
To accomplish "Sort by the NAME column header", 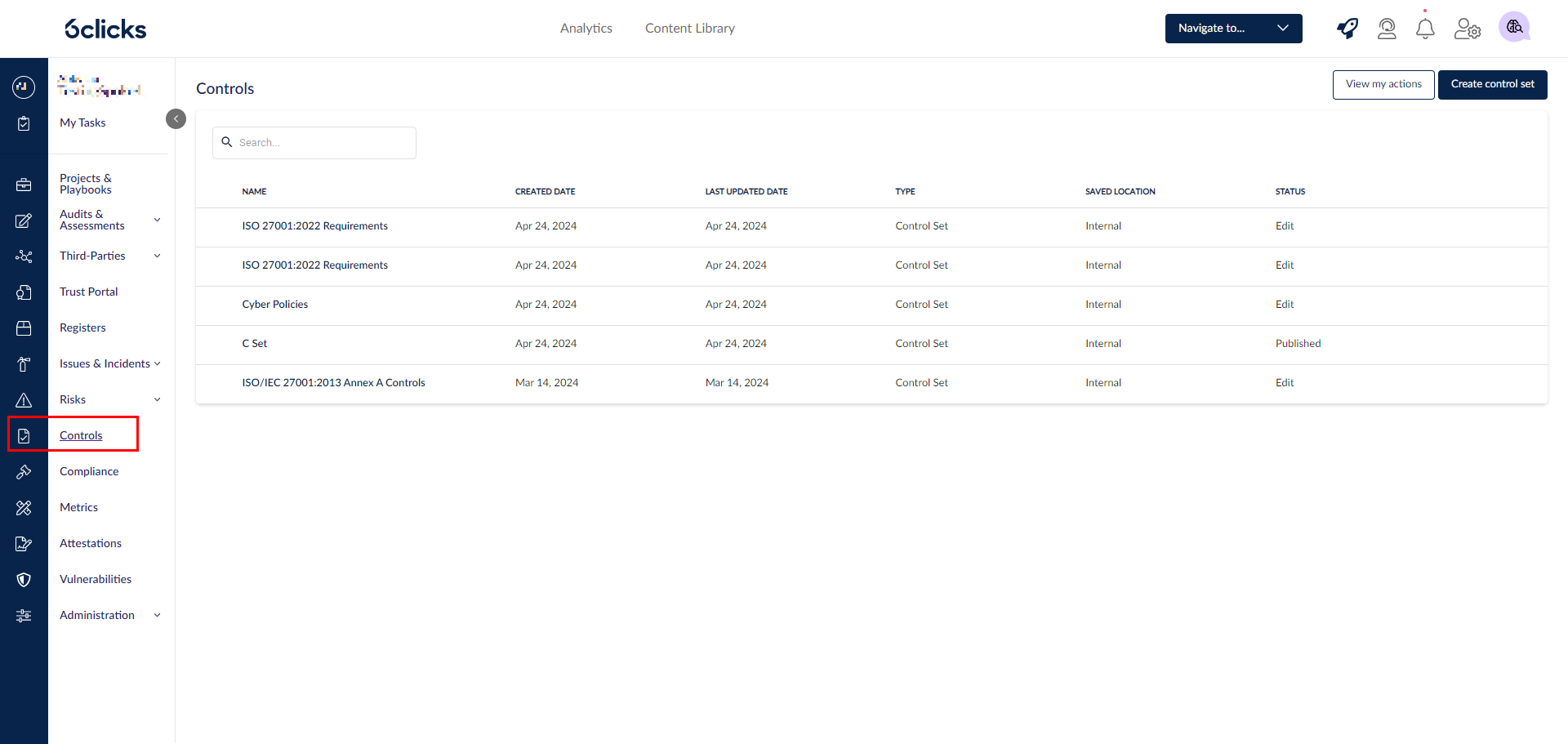I will (254, 191).
